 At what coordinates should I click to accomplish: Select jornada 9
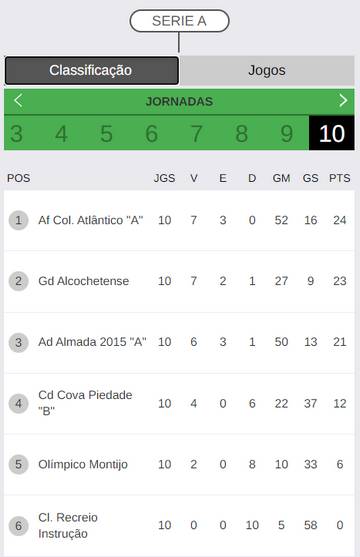click(x=287, y=134)
